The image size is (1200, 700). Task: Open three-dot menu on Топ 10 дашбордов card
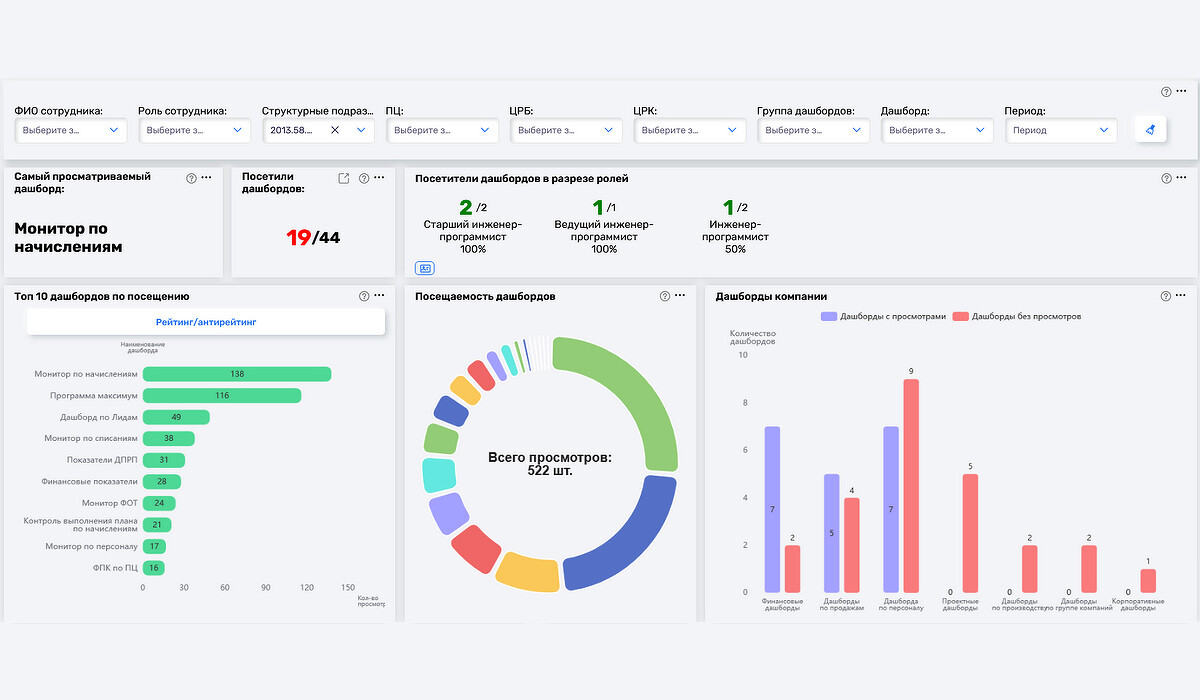click(378, 296)
